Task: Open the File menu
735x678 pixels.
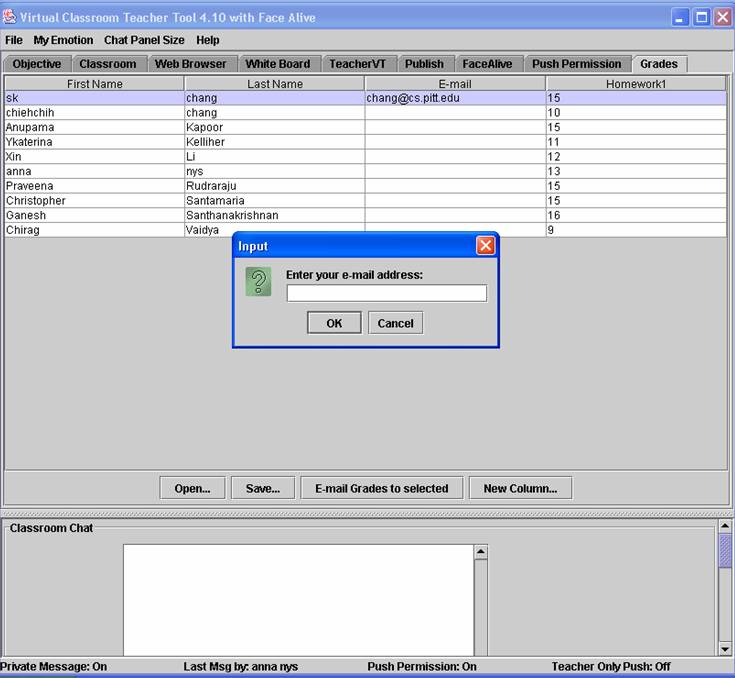Action: pyautogui.click(x=14, y=40)
